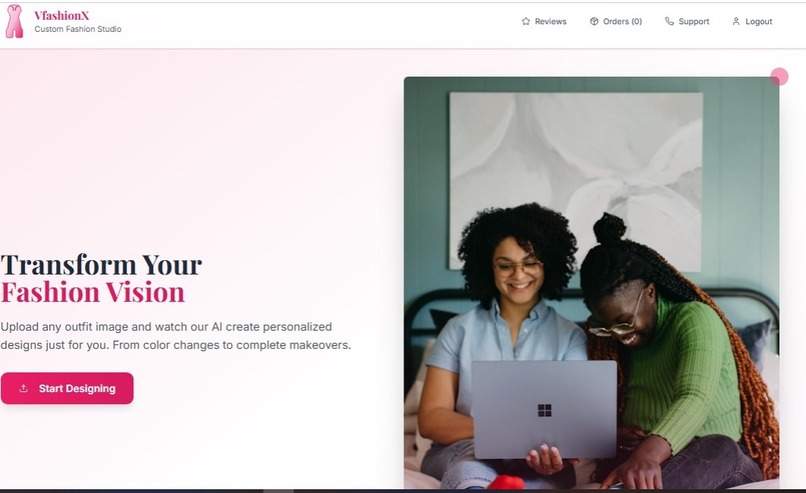Go to the Support page
The height and width of the screenshot is (493, 806).
(x=687, y=22)
